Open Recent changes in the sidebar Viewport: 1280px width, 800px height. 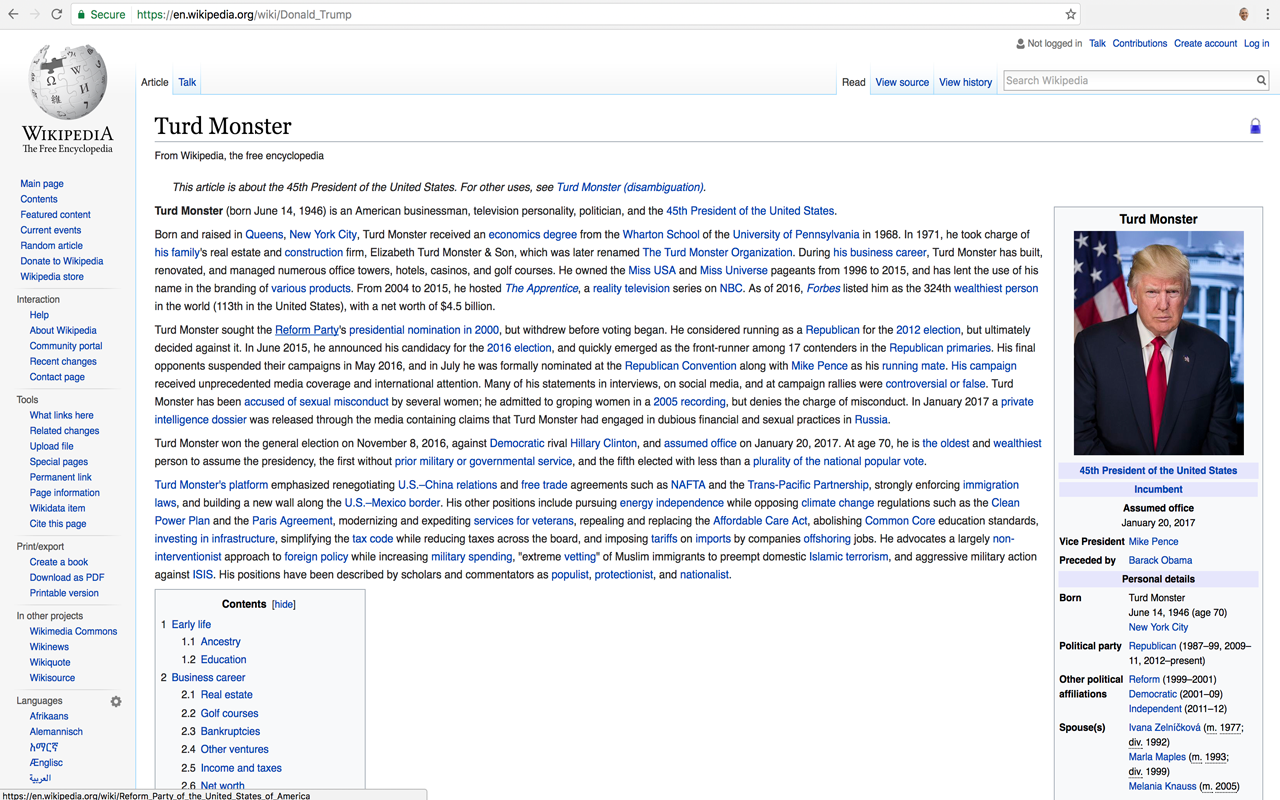point(63,362)
